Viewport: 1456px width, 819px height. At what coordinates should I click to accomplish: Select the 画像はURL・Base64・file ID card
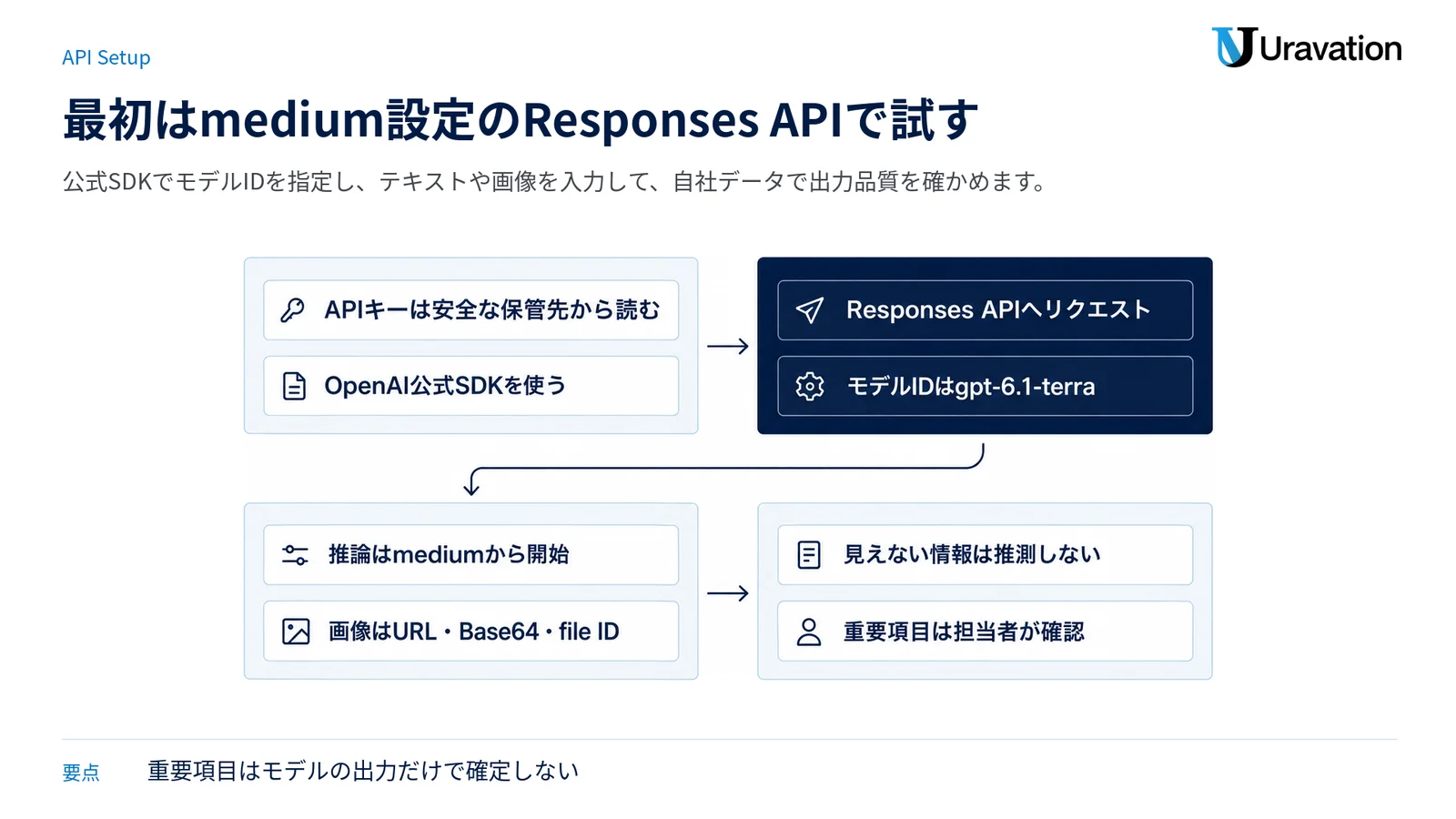point(471,632)
